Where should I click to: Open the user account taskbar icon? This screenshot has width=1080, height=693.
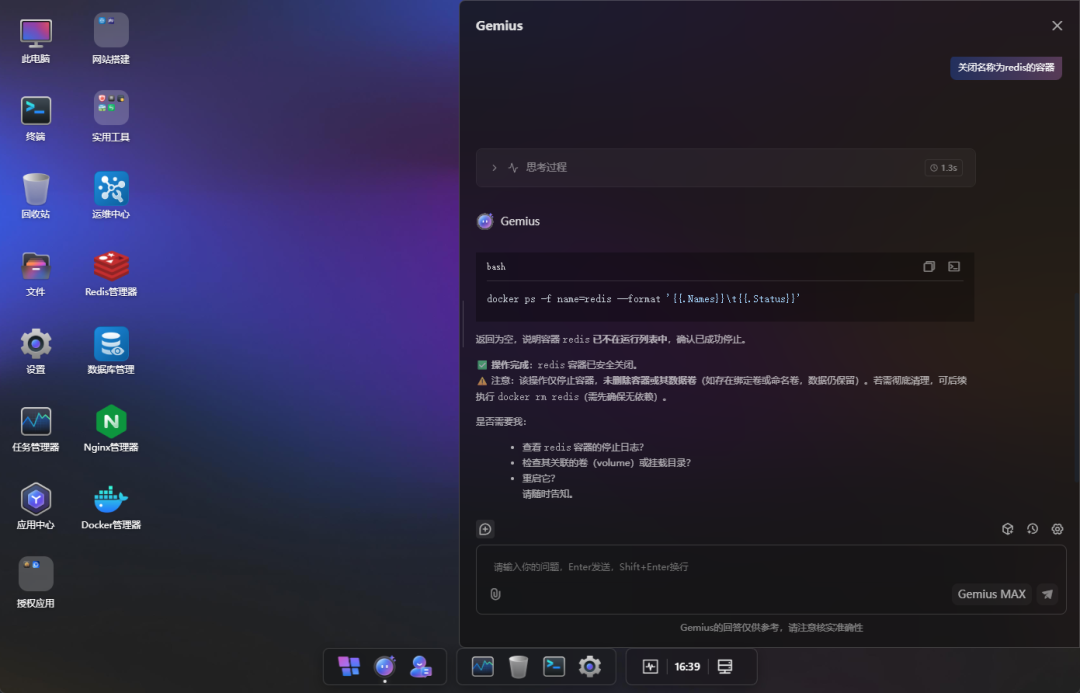tap(421, 666)
